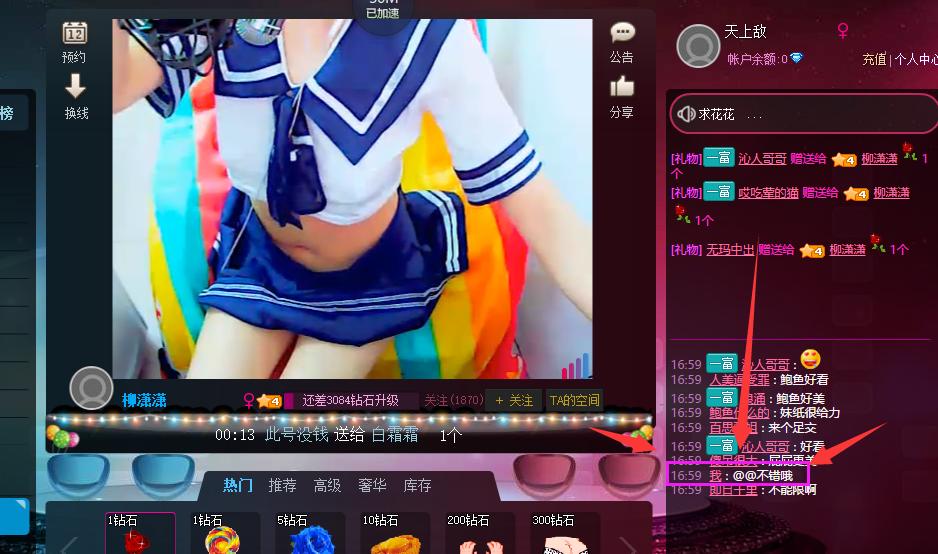Click the first blue seat below the ticker

click(78, 476)
